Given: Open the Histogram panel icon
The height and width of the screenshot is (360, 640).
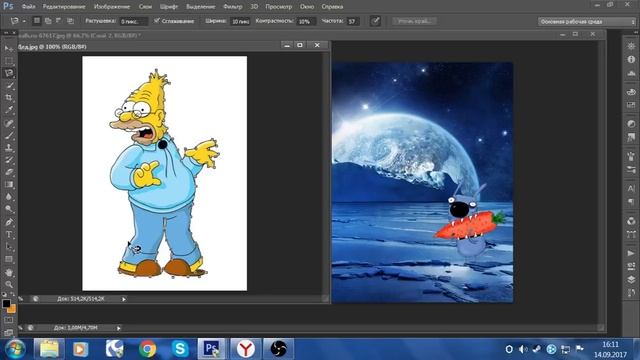Looking at the screenshot, I should 631,73.
